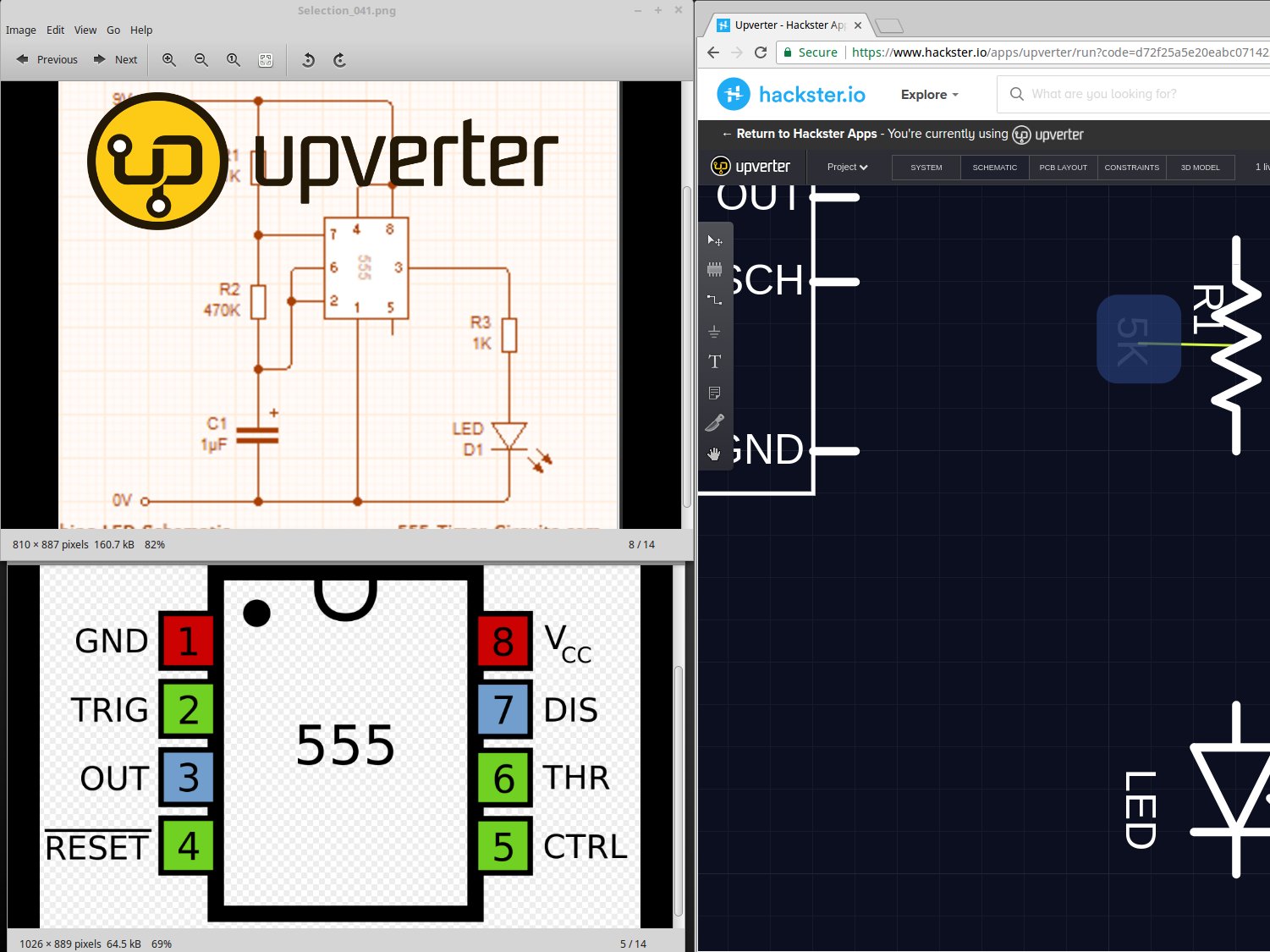Select the text annotation tool
Viewport: 1270px width, 952px height.
pyautogui.click(x=715, y=361)
